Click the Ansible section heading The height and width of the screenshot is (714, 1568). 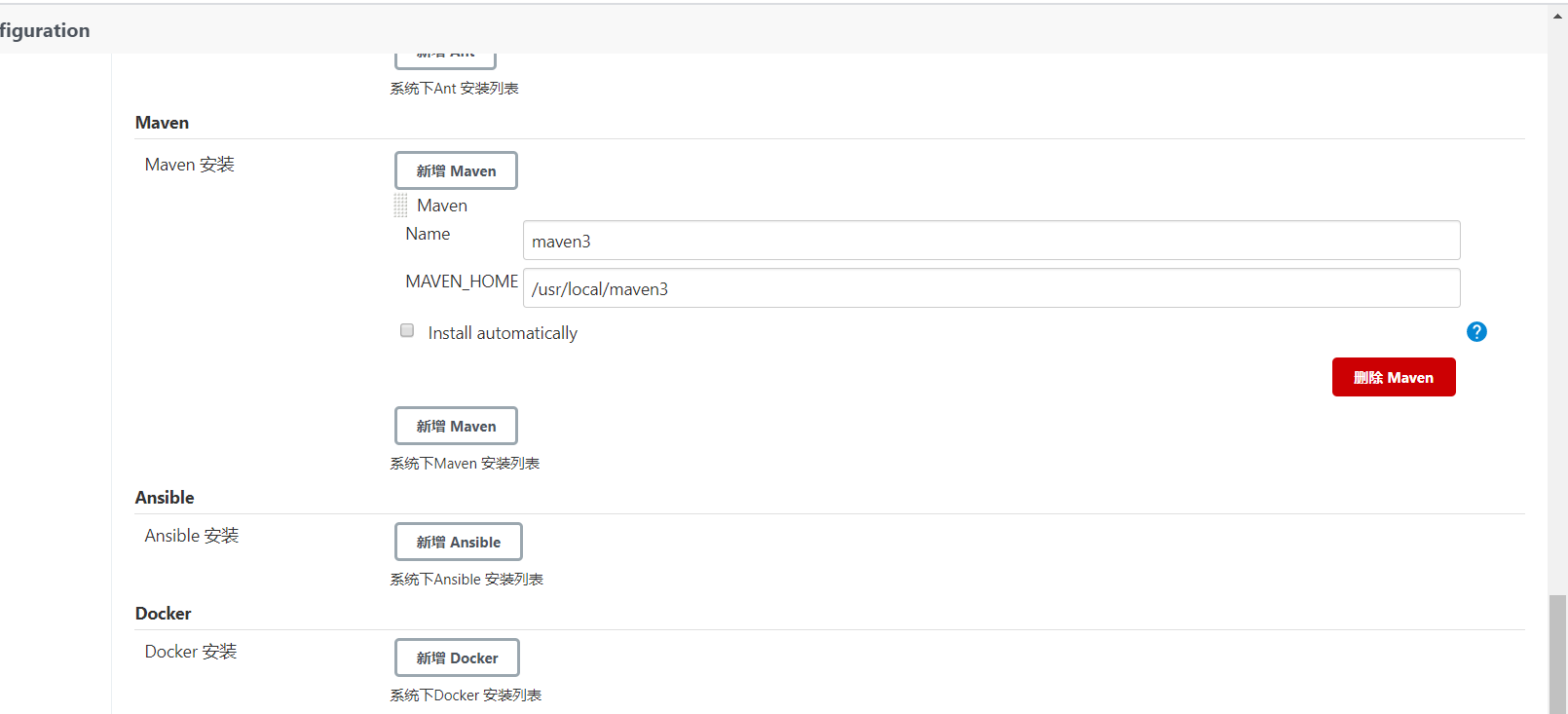tap(165, 497)
